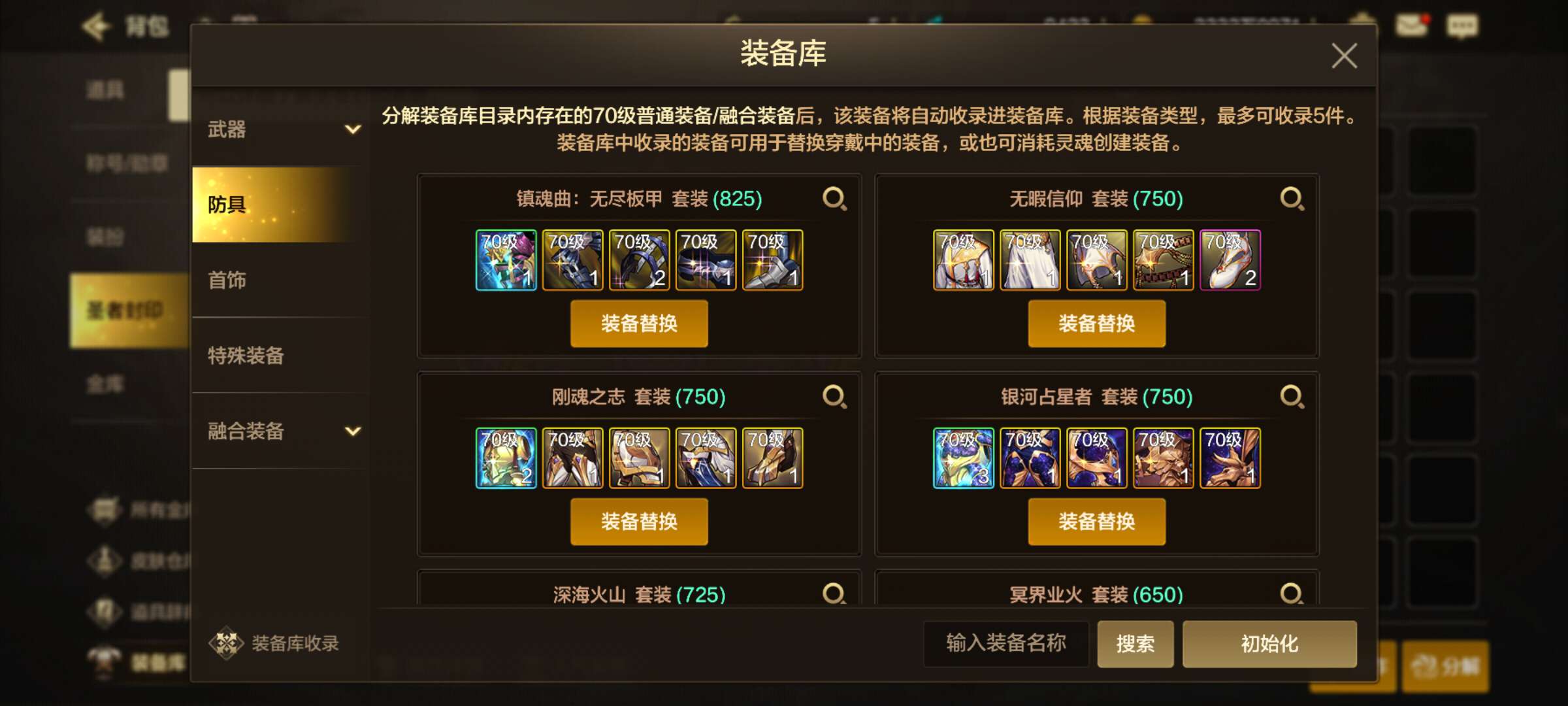The image size is (1568, 706).
Task: Click magnifier icon for 银河占星者 set
Action: [1292, 396]
